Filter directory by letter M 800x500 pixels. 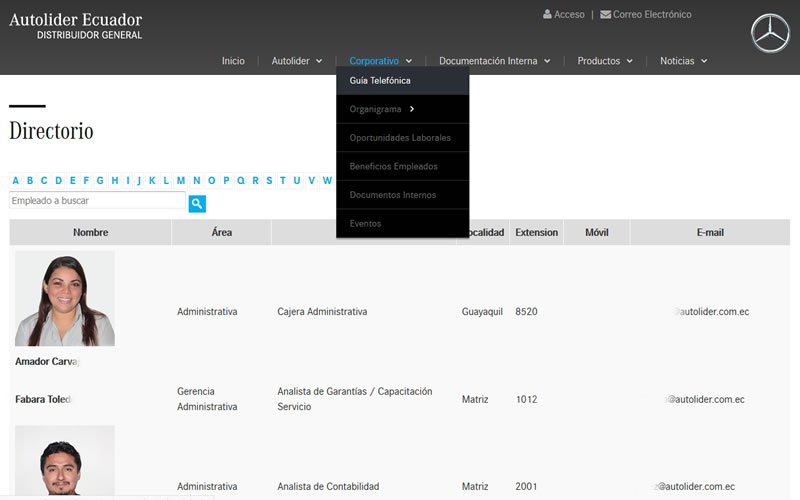tap(181, 181)
